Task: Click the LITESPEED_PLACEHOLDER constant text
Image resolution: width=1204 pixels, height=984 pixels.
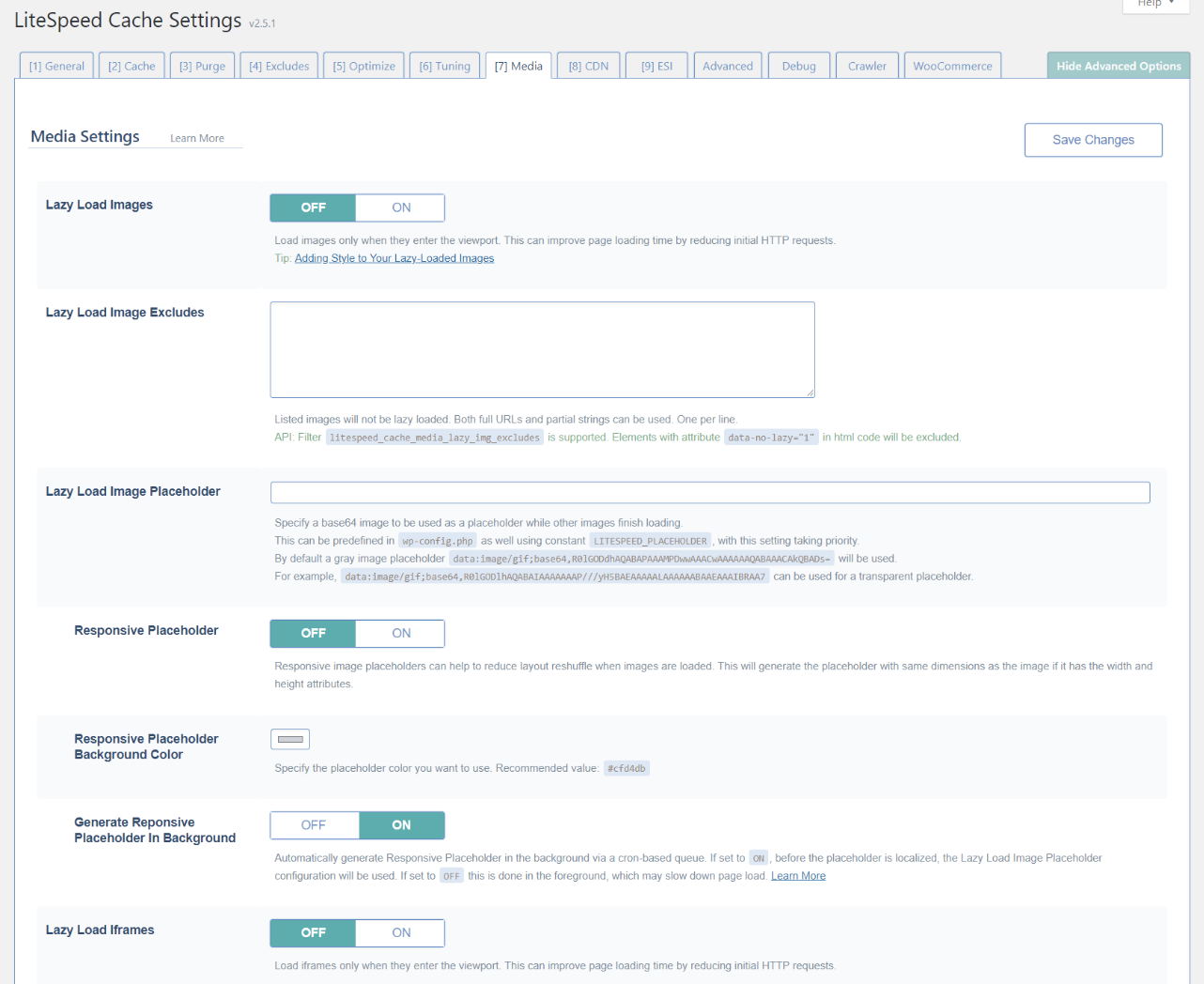Action: [x=650, y=541]
